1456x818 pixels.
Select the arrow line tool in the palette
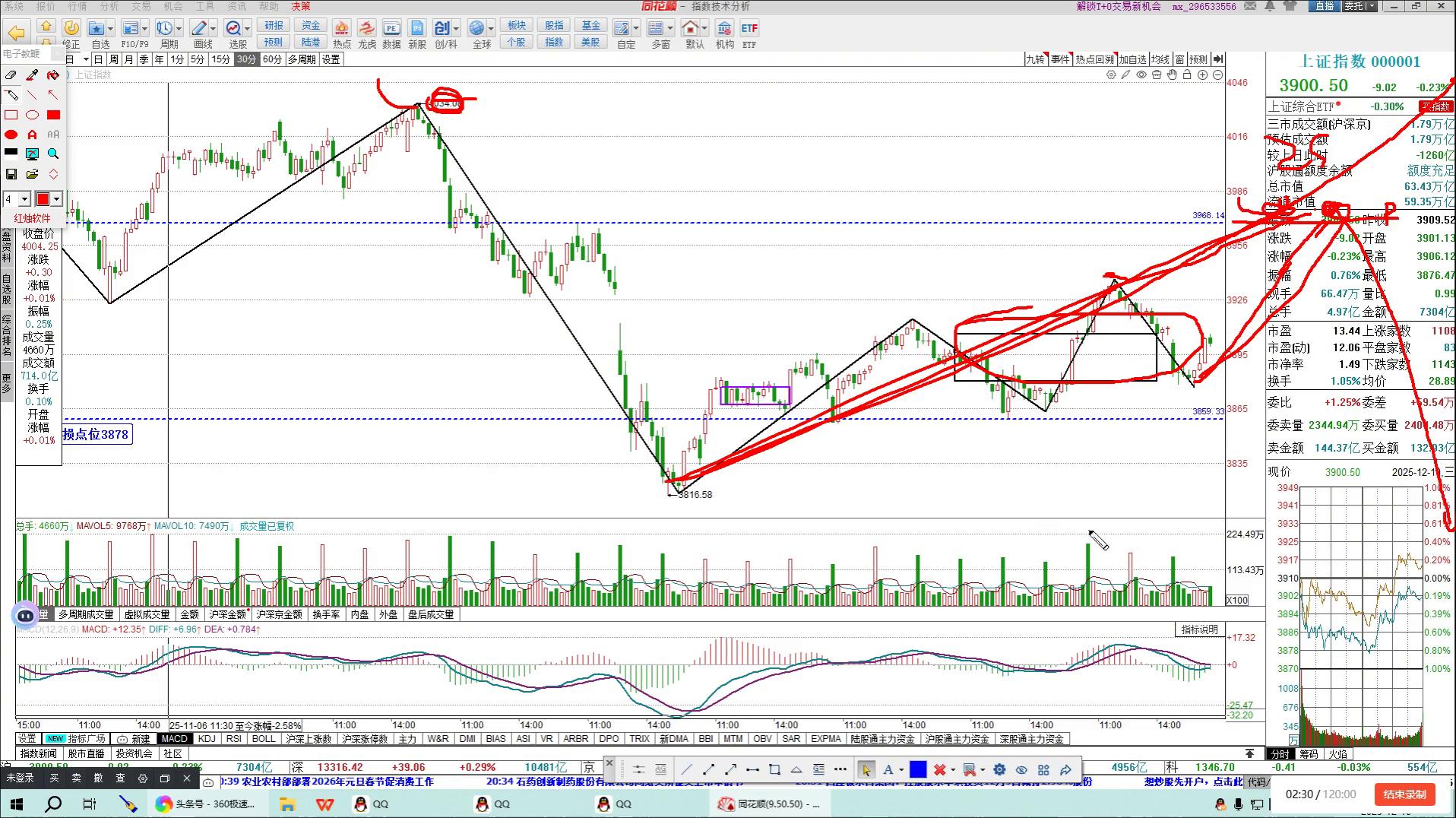point(53,95)
